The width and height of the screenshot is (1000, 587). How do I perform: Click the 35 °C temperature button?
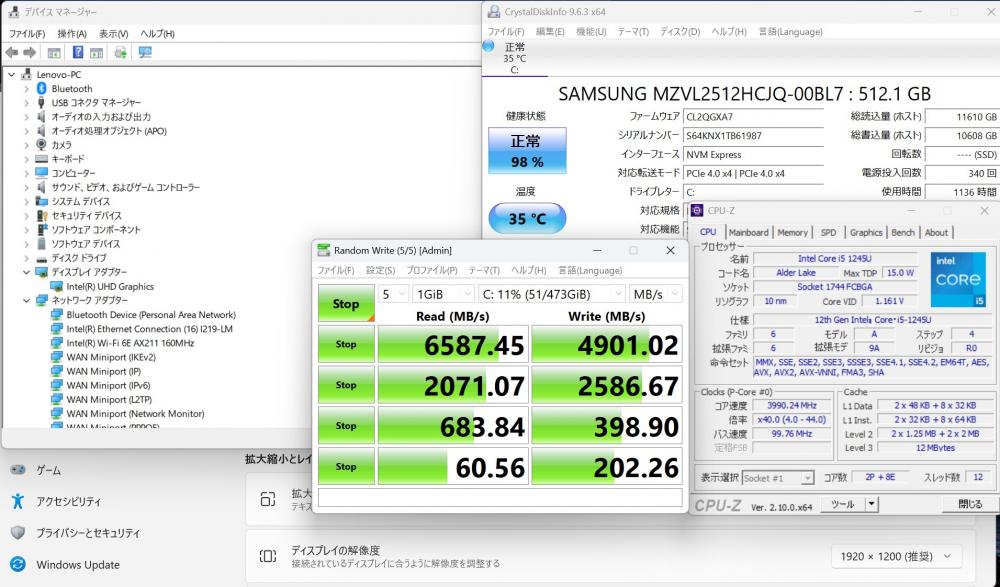[x=527, y=218]
